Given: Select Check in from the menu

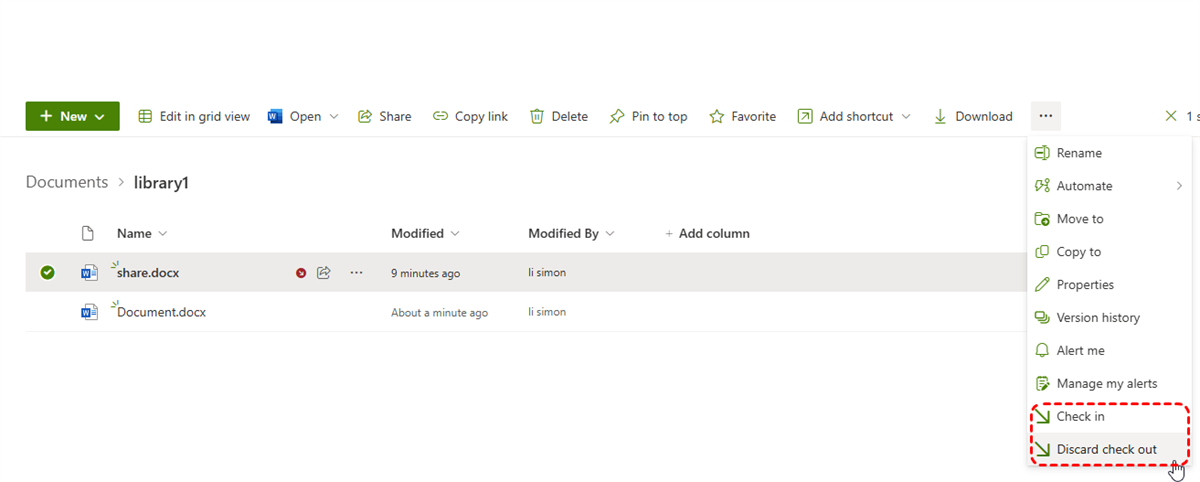Looking at the screenshot, I should [x=1080, y=416].
